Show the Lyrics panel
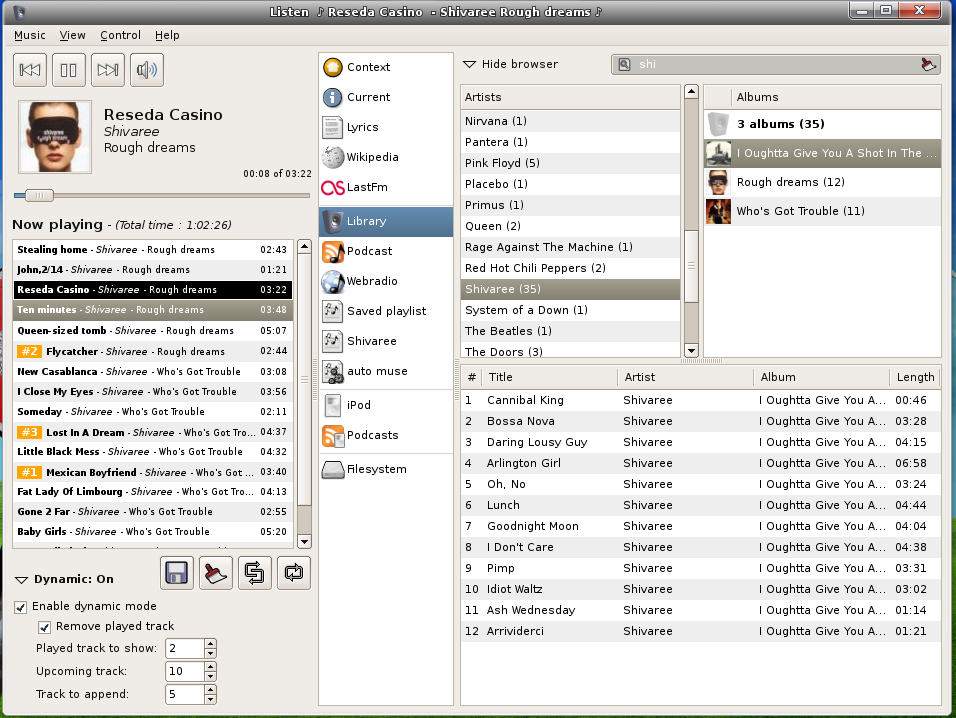Viewport: 956px width, 718px height. click(386, 127)
